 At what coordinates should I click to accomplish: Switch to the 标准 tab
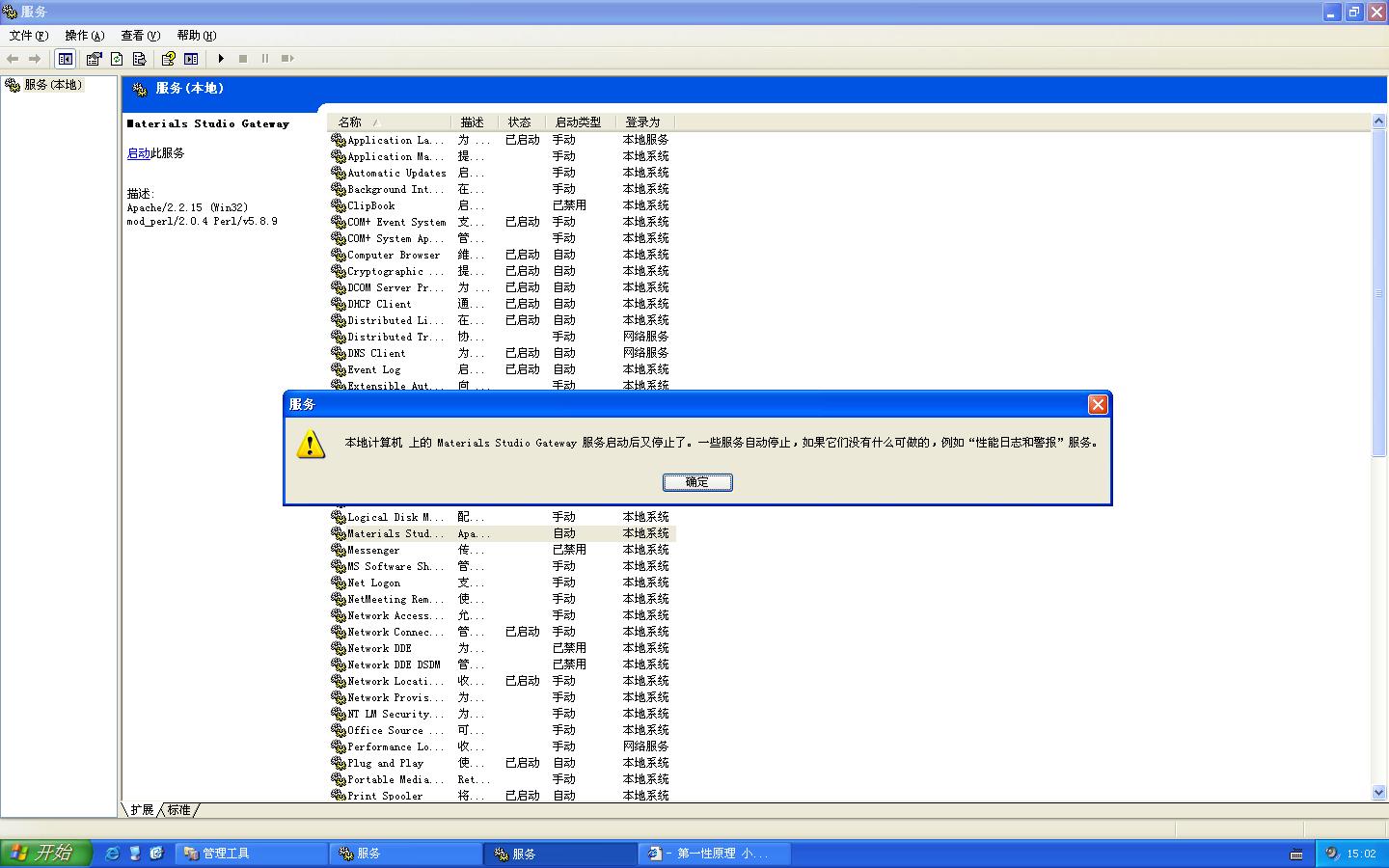(179, 810)
